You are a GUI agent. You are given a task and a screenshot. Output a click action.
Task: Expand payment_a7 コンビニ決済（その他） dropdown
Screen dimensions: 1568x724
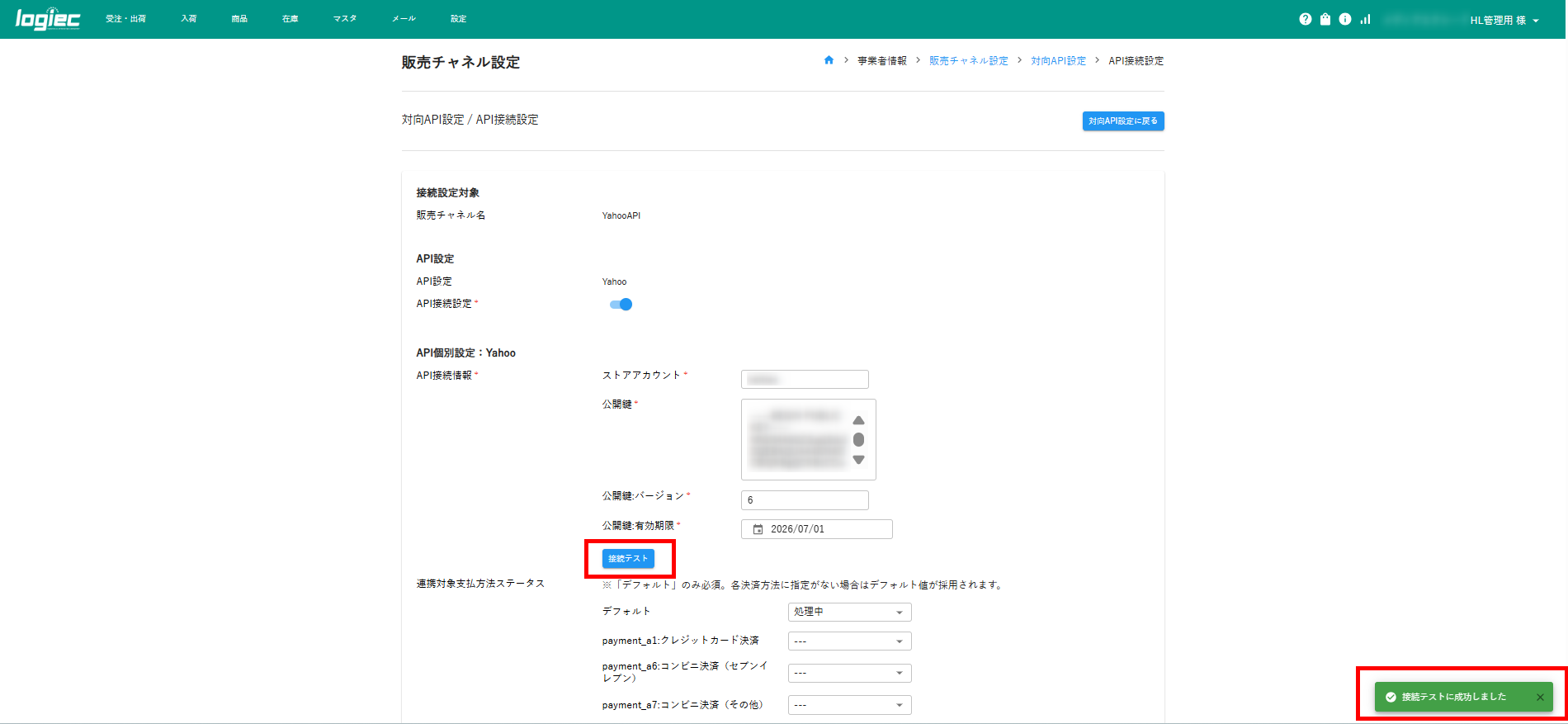click(849, 705)
